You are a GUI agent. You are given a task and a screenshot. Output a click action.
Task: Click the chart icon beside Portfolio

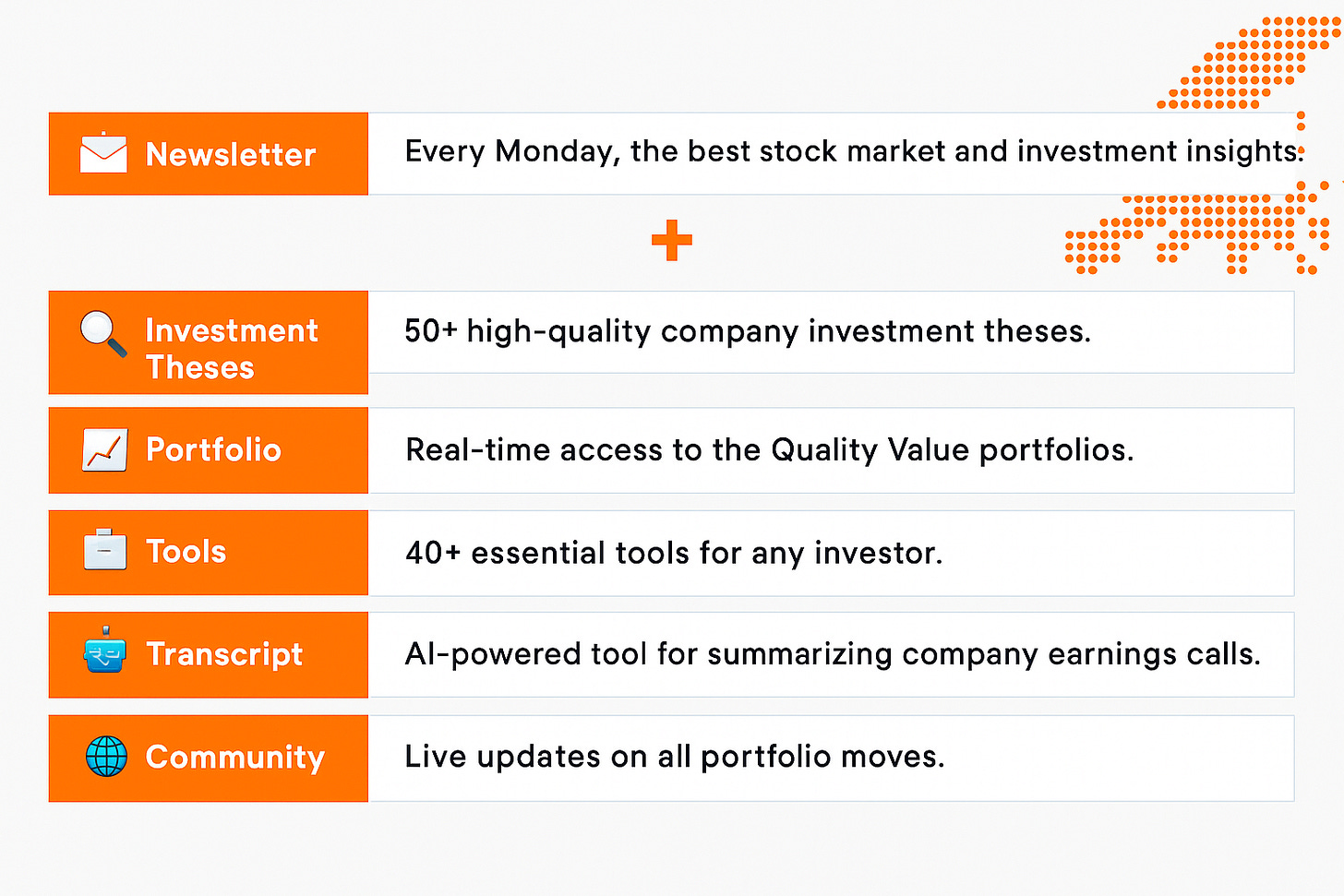pyautogui.click(x=104, y=450)
